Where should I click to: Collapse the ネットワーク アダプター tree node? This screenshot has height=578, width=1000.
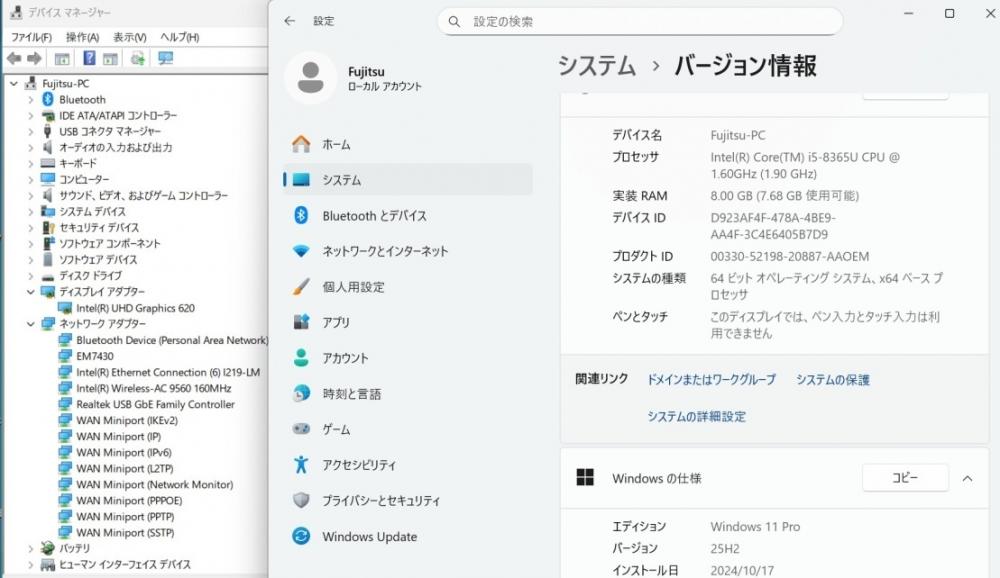pos(31,323)
